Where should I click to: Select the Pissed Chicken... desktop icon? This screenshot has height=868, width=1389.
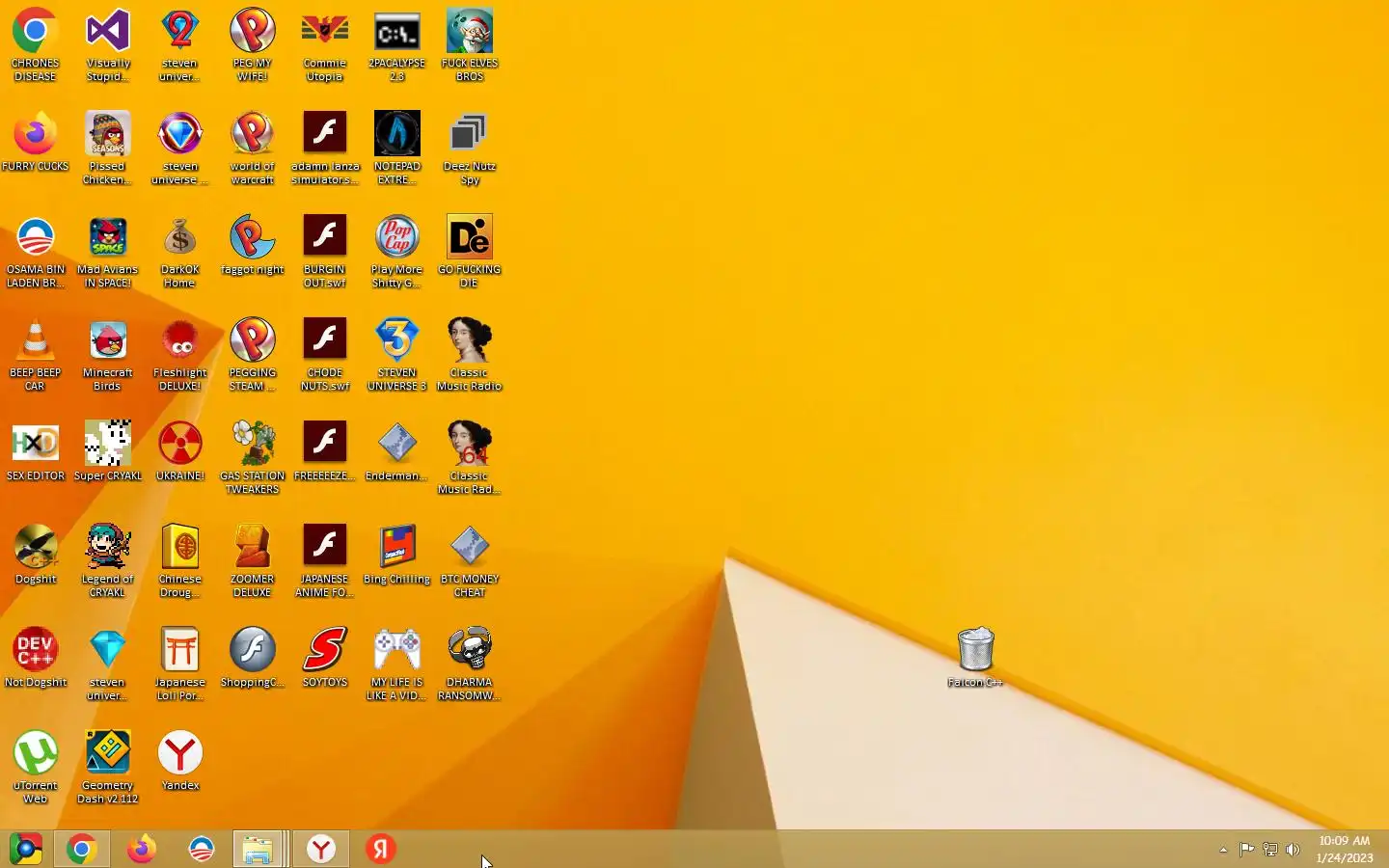coord(107,148)
